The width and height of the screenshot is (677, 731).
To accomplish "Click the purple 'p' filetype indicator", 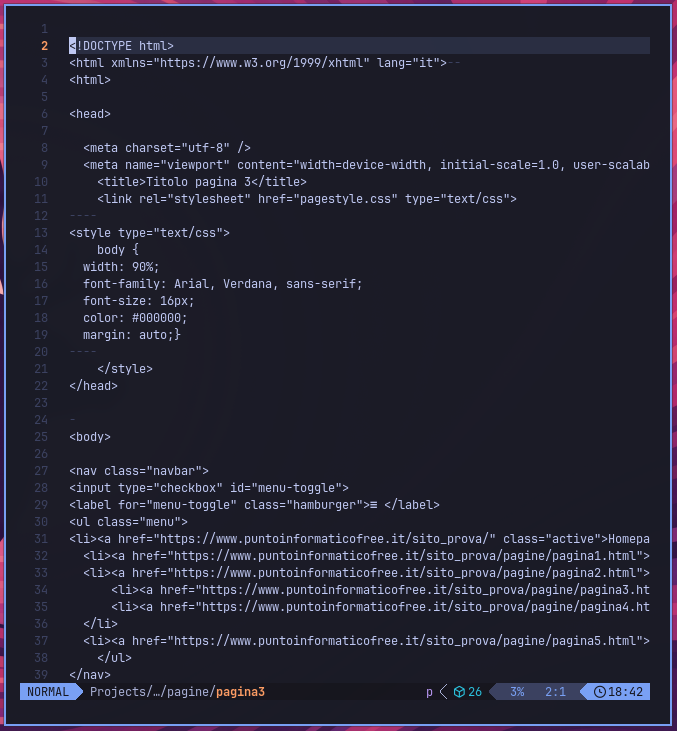I will (429, 693).
